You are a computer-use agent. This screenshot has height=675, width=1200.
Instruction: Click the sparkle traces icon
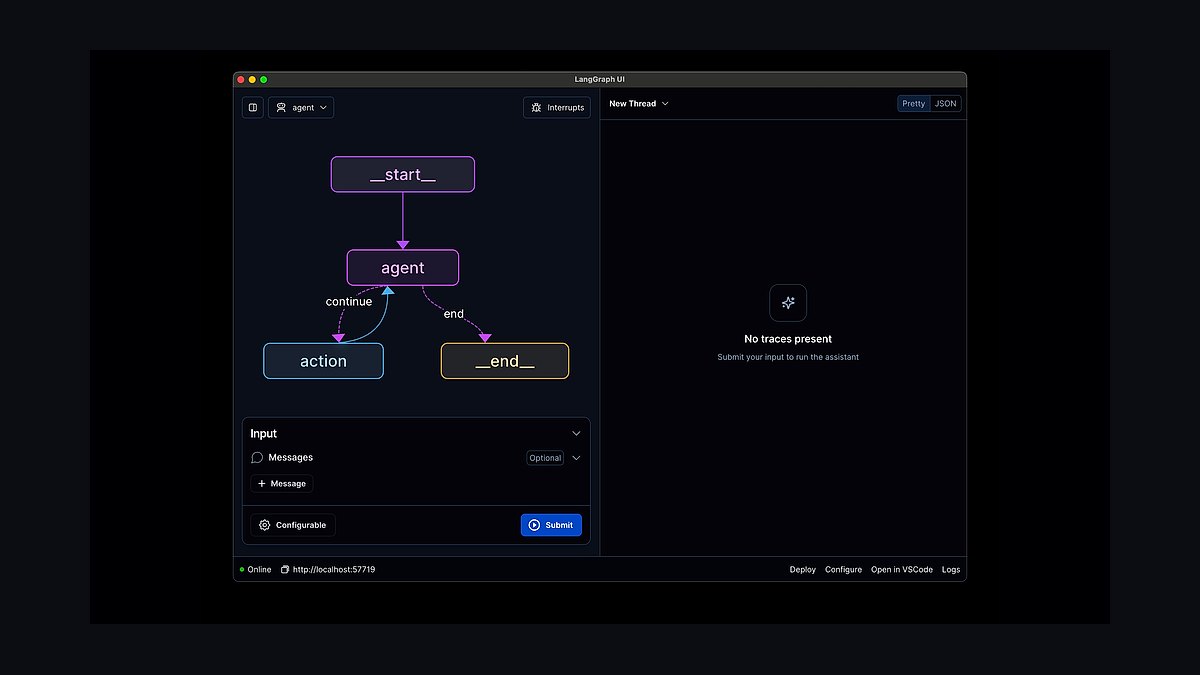coord(788,303)
